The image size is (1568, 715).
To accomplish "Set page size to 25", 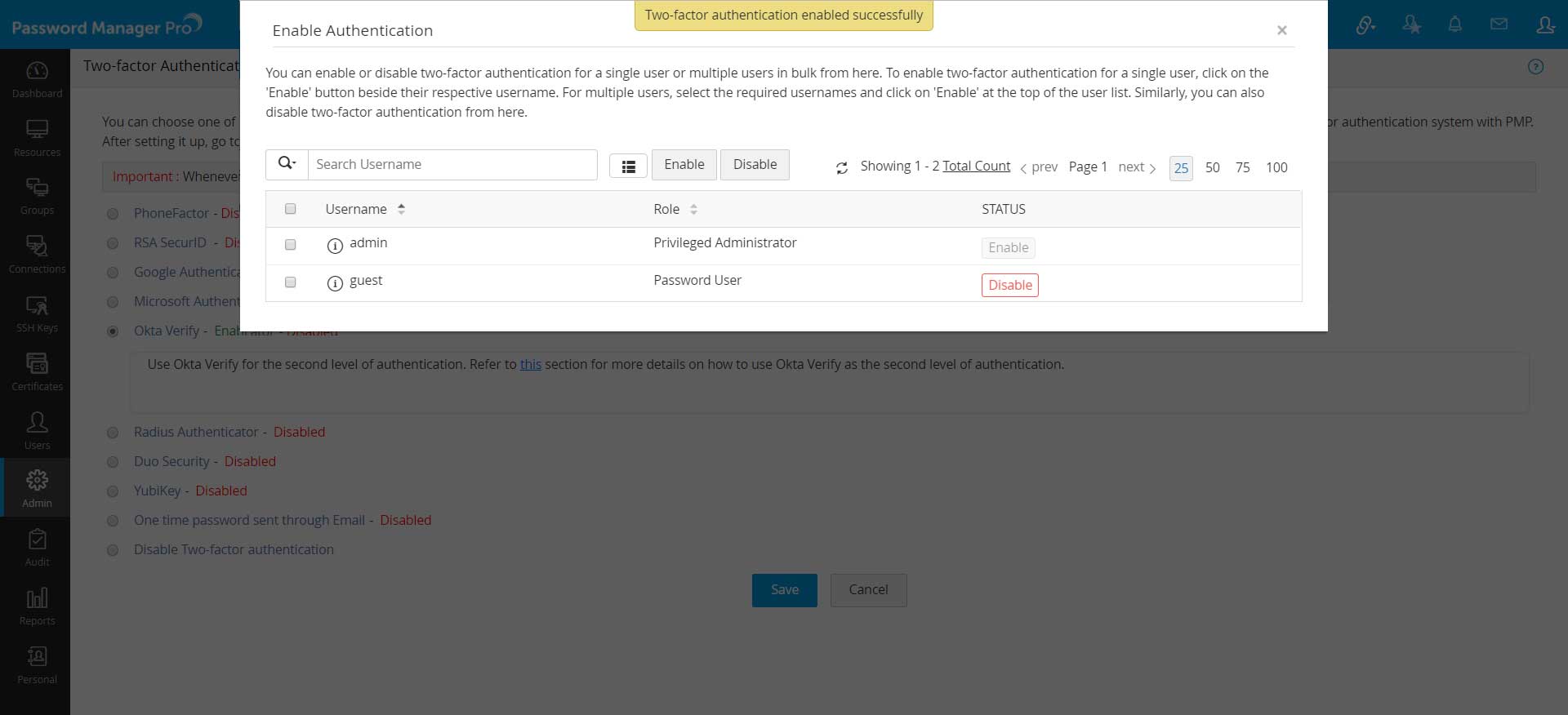I will click(1181, 168).
